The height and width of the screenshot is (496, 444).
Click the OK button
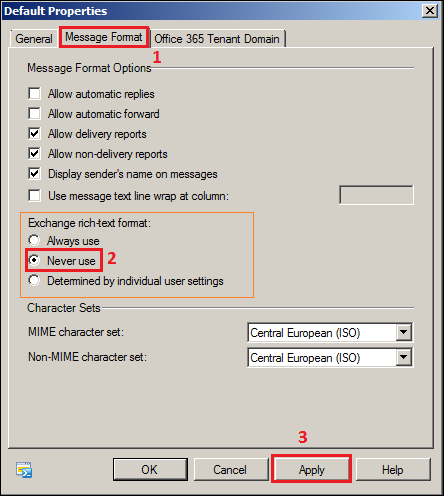coord(150,470)
